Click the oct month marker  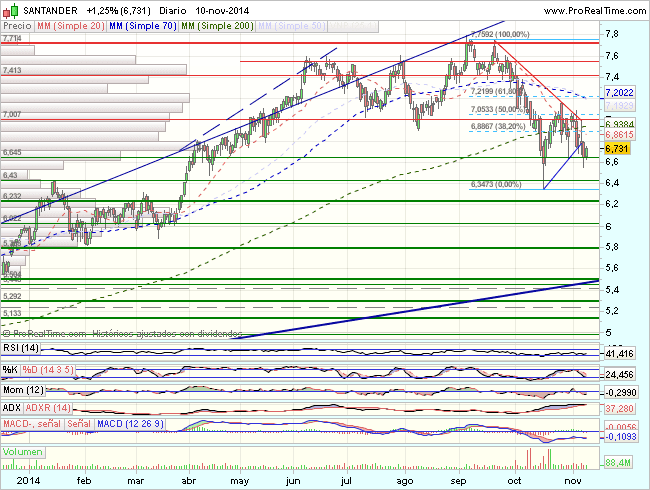(514, 481)
